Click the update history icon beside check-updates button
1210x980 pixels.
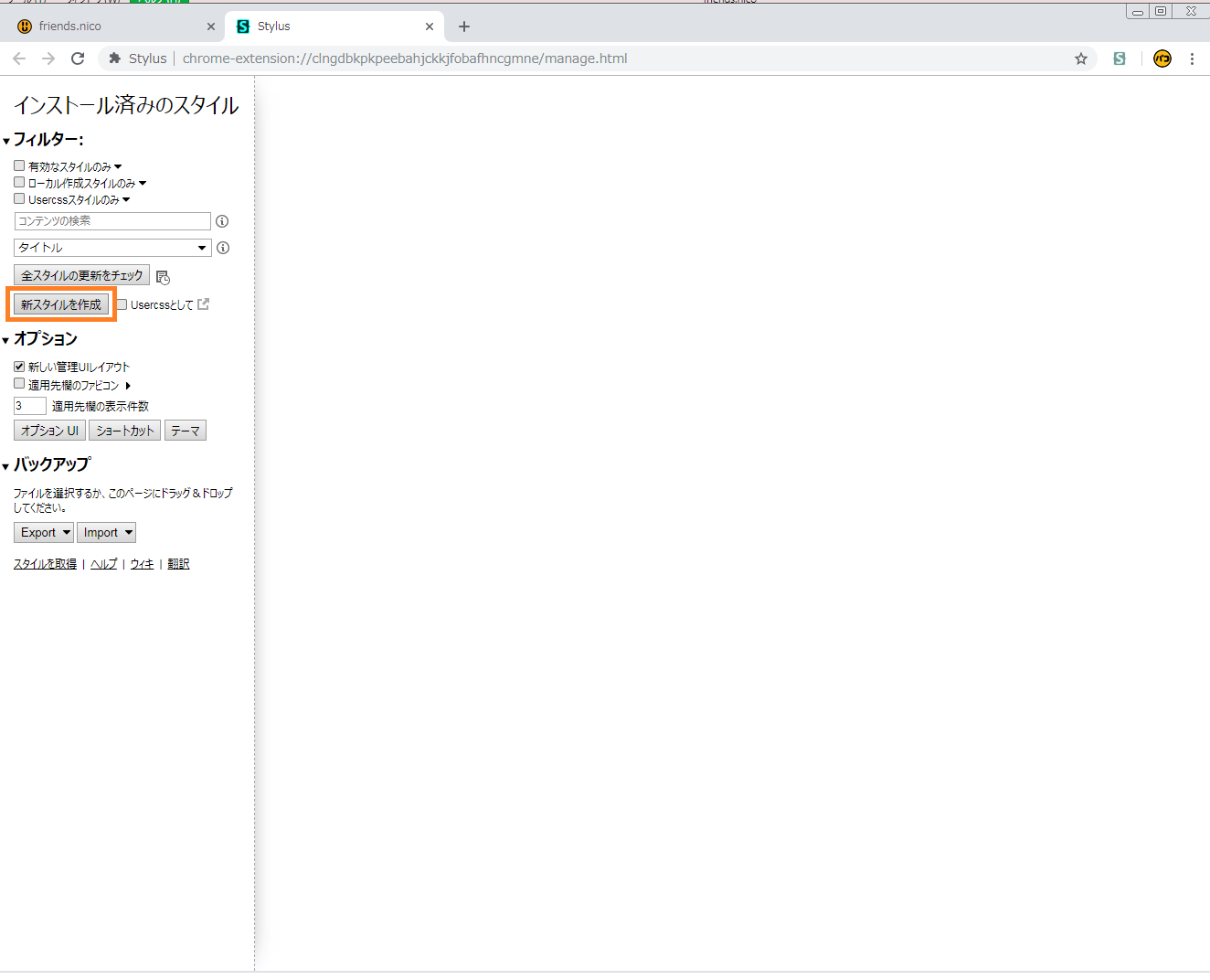[x=163, y=277]
